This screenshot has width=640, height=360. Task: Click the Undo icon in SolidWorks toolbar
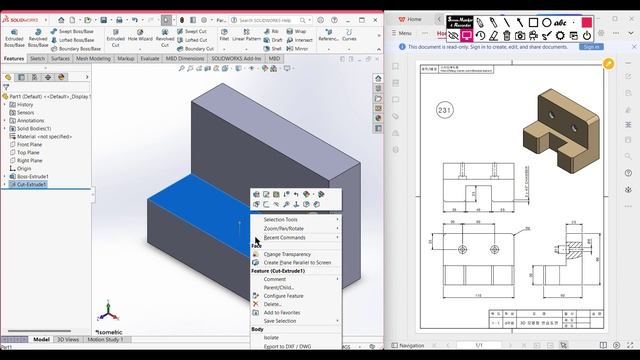pos(134,20)
